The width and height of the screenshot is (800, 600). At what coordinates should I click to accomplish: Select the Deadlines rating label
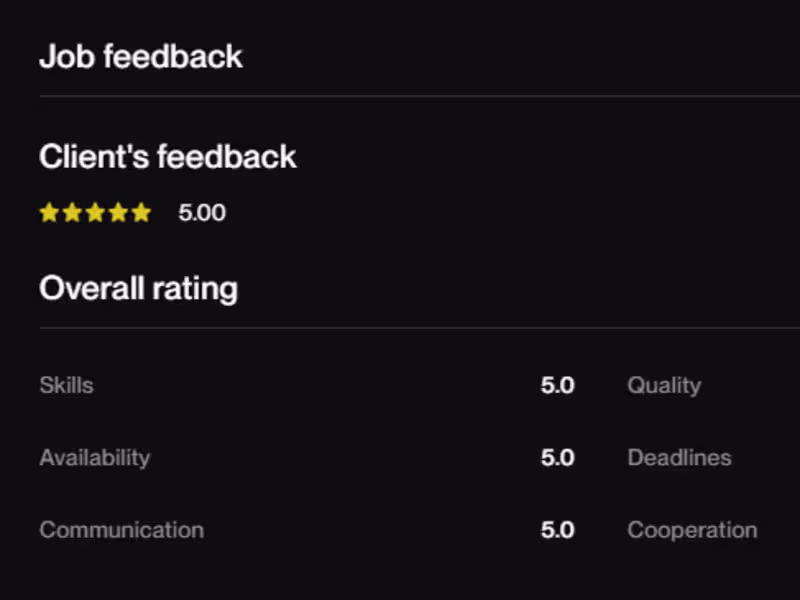pos(679,458)
